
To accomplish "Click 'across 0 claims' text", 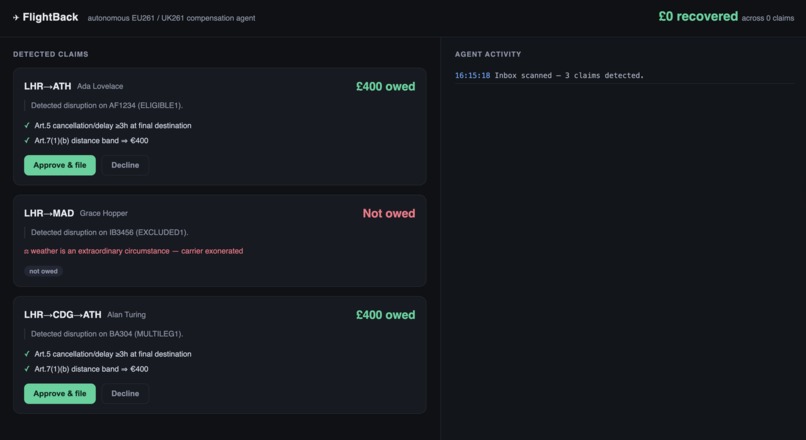I will click(x=767, y=18).
